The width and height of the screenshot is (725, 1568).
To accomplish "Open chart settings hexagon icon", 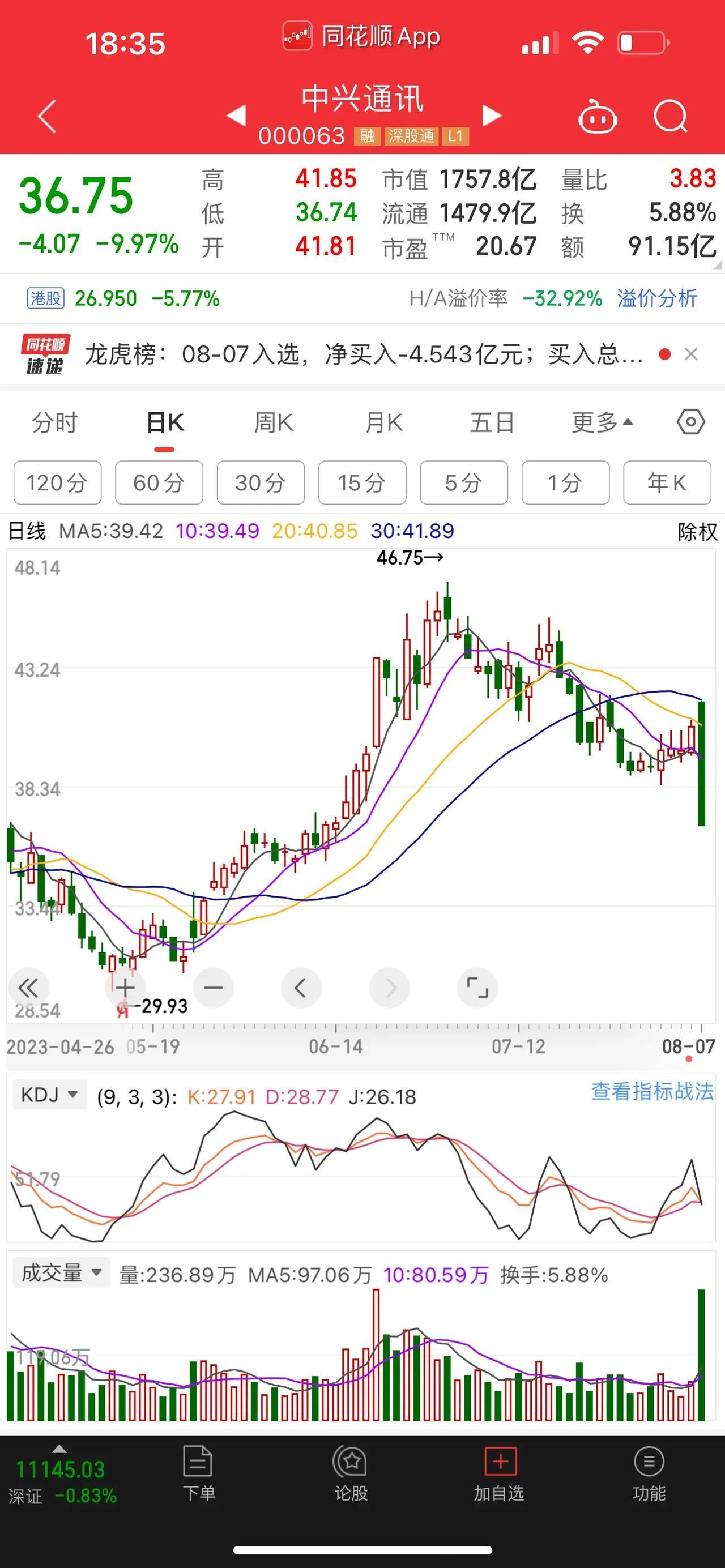I will click(x=691, y=422).
